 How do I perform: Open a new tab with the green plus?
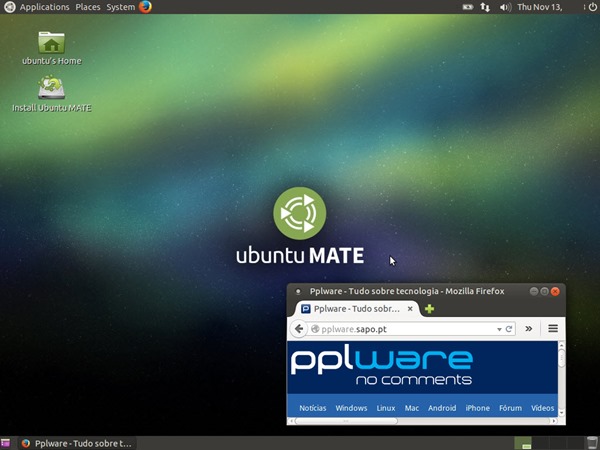(429, 309)
